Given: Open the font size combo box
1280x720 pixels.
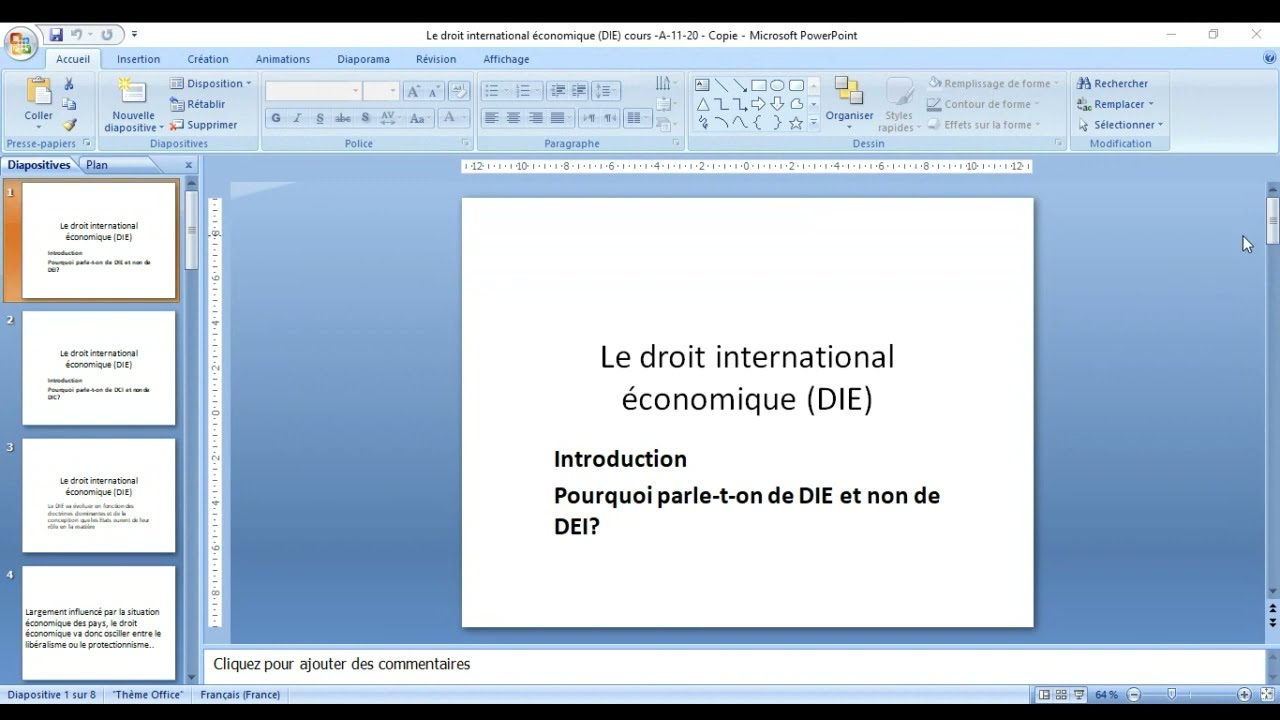Looking at the screenshot, I should click(380, 91).
